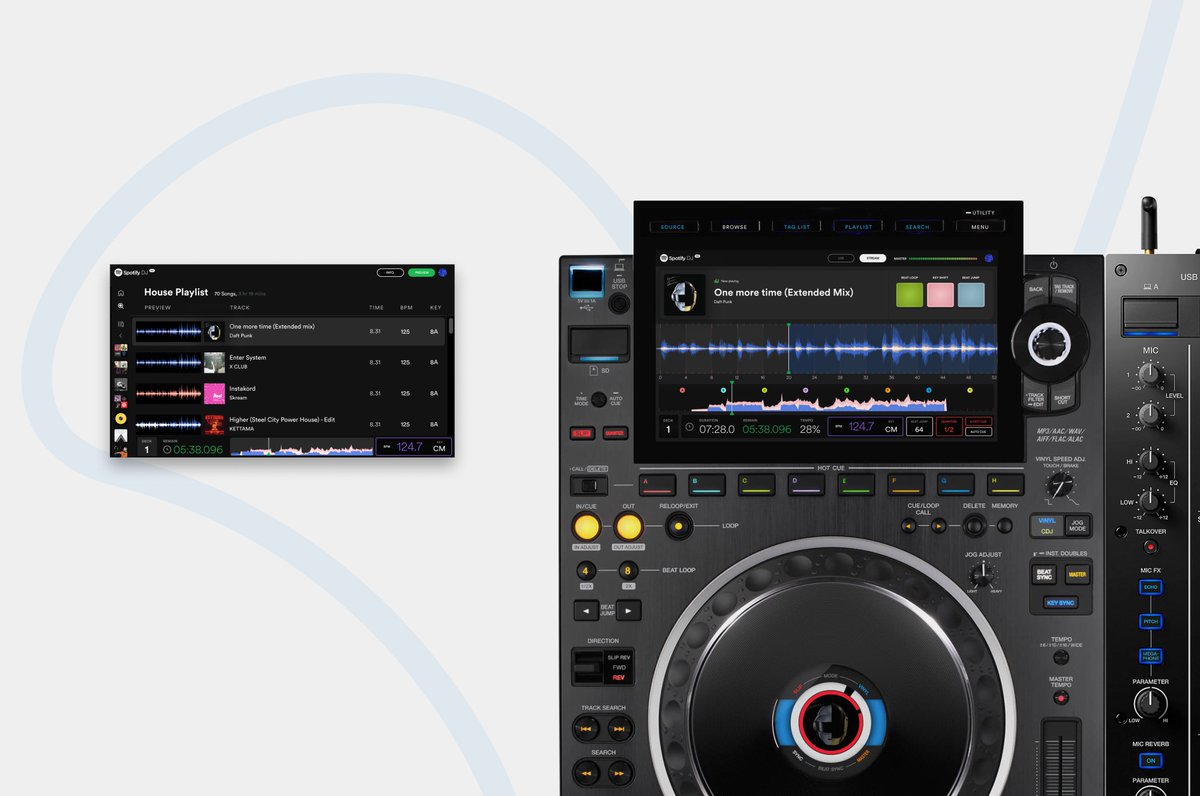Click the loop OUT button
The height and width of the screenshot is (796, 1200).
pos(628,527)
